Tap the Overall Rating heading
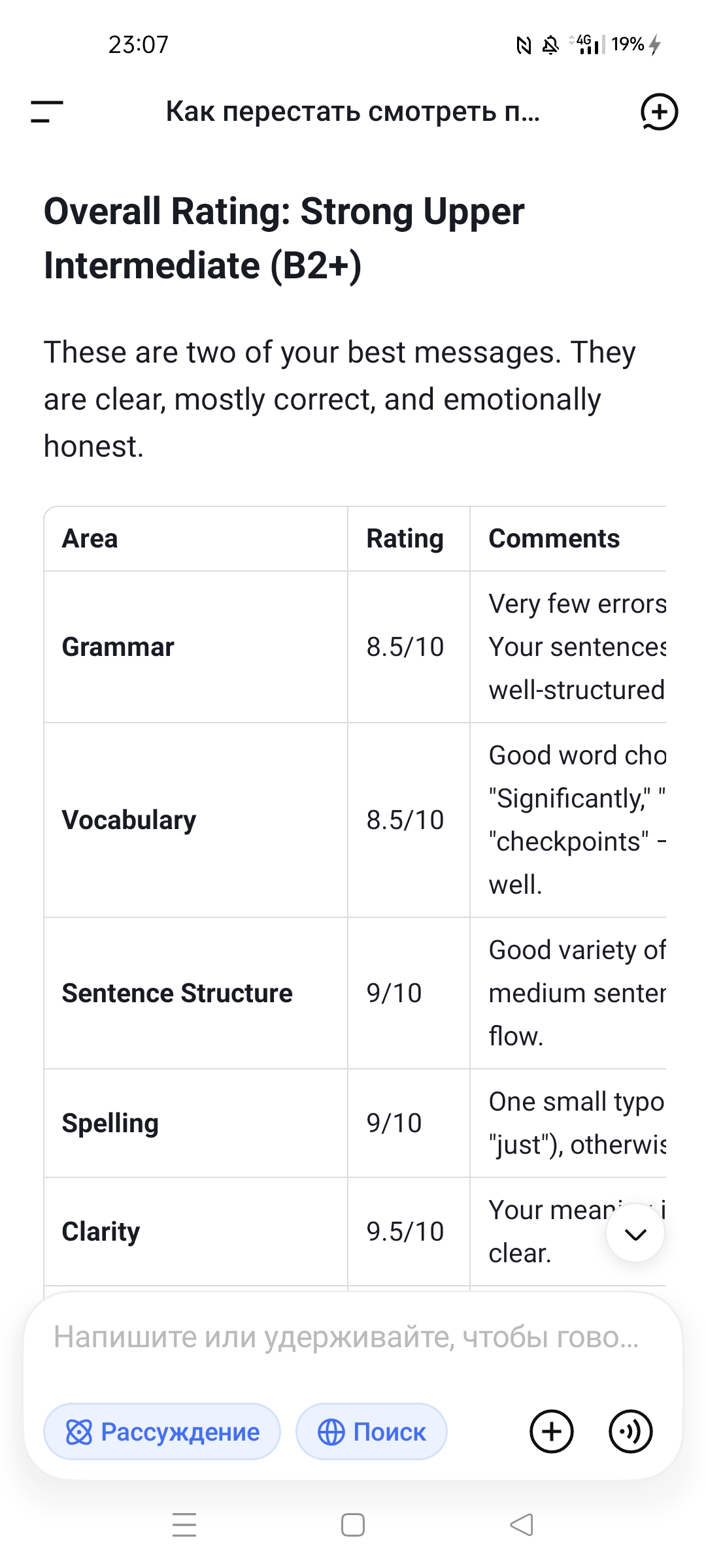 284,238
